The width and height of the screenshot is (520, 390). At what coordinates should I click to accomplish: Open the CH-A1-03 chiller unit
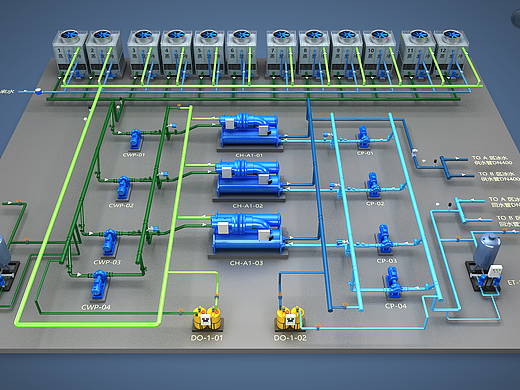(x=247, y=234)
